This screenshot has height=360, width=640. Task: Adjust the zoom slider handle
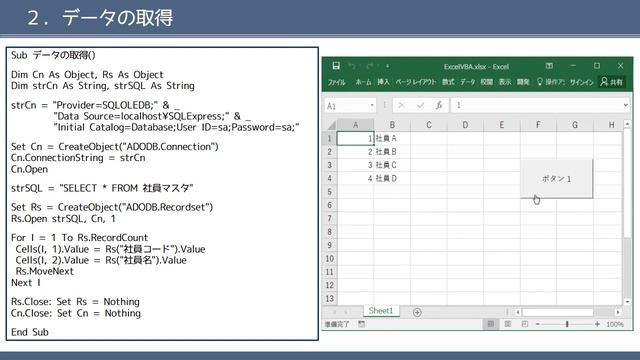click(x=567, y=324)
